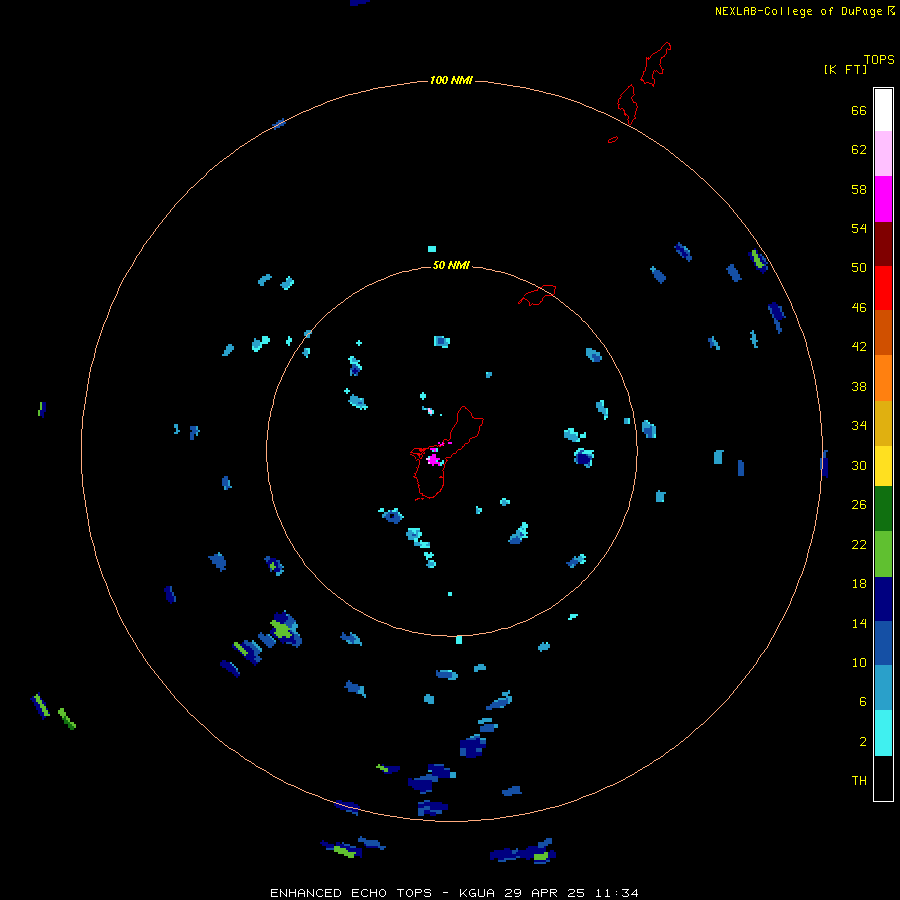Select the 58 scale label
The width and height of the screenshot is (900, 900).
(859, 189)
